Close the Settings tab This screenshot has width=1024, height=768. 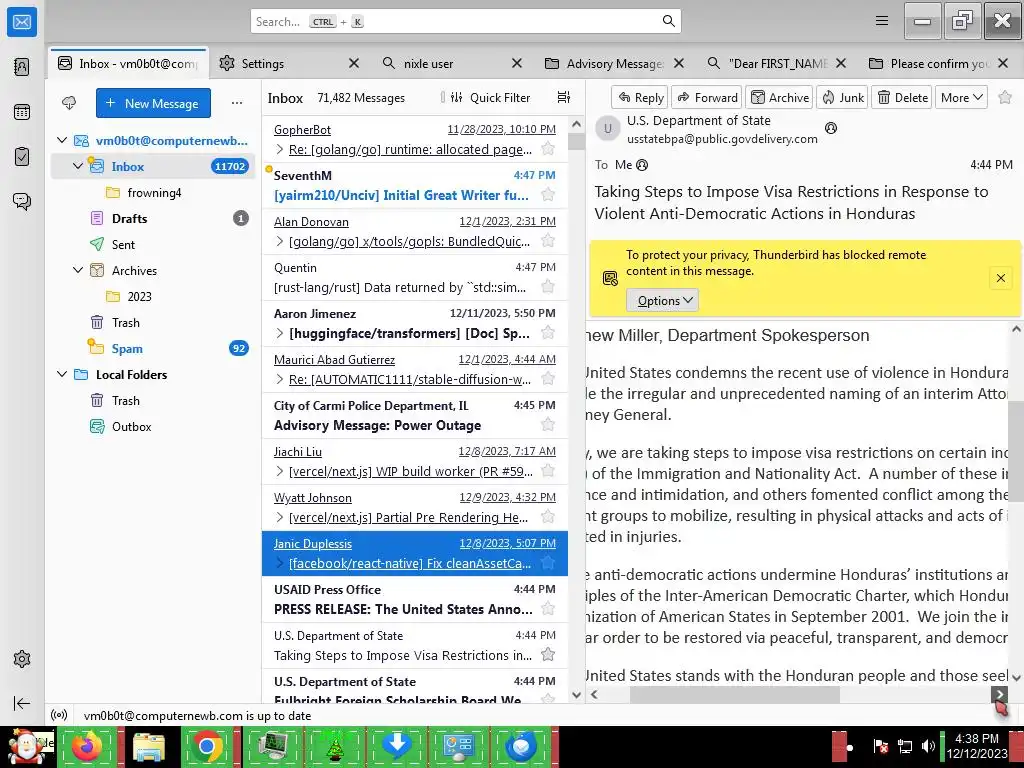[354, 63]
